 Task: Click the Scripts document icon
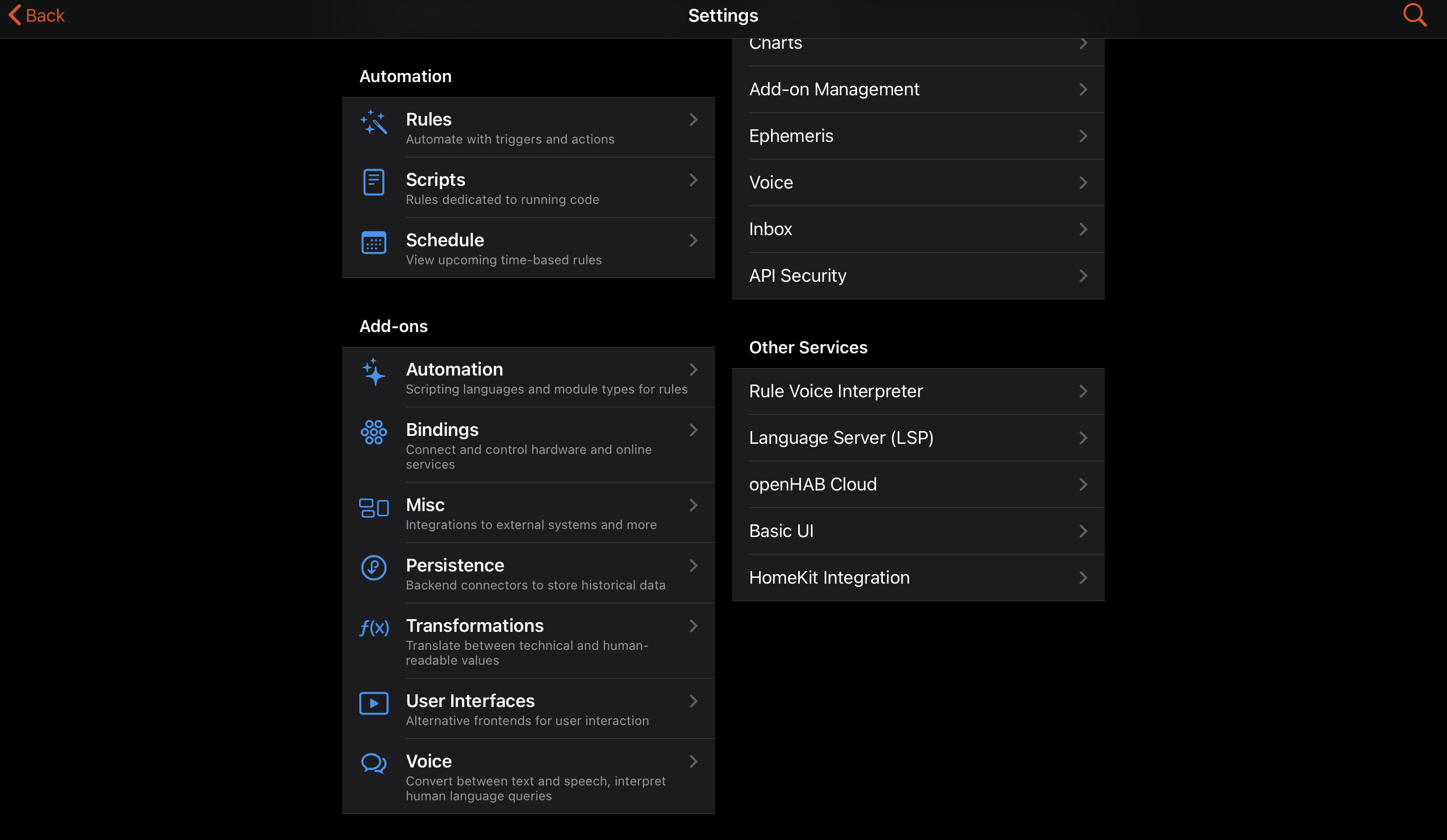(x=373, y=182)
